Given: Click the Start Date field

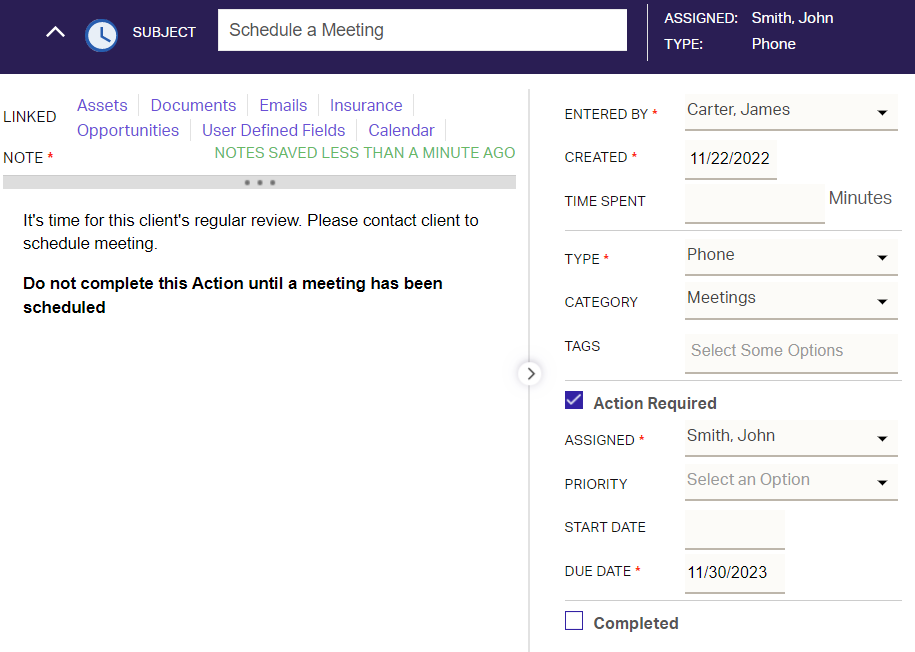Looking at the screenshot, I should [735, 529].
